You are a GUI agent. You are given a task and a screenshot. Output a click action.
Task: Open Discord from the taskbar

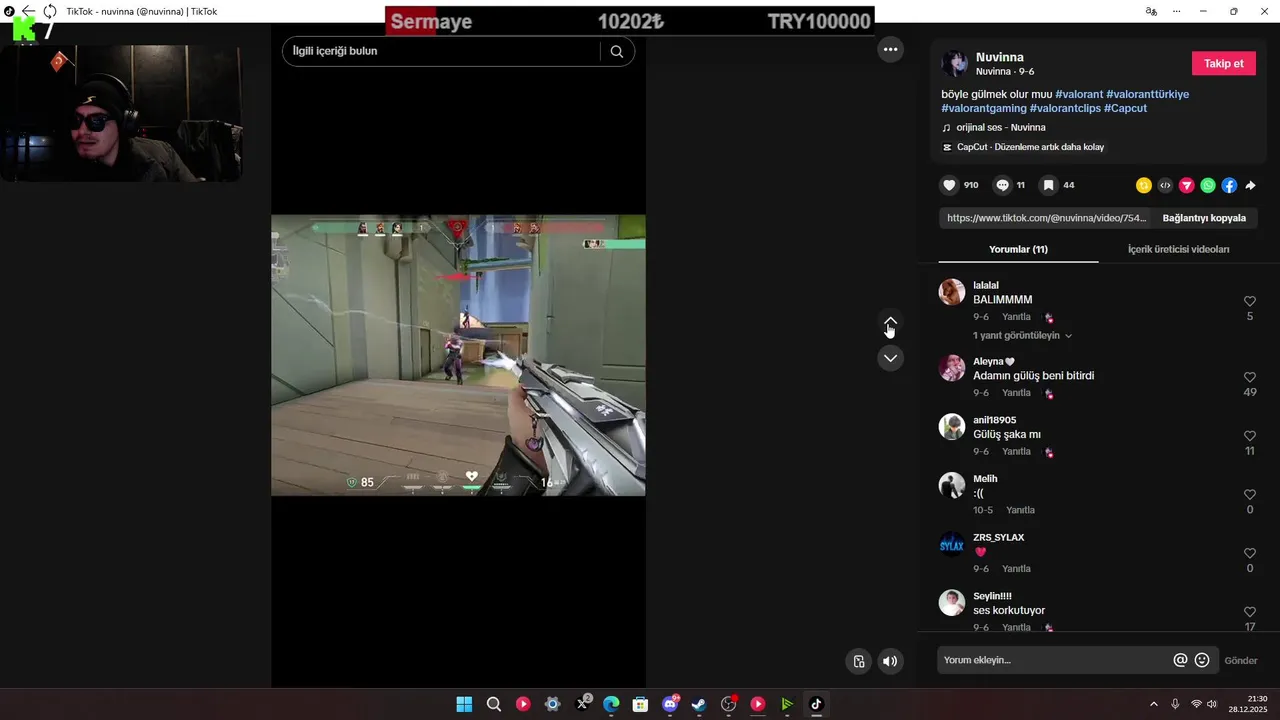(x=670, y=704)
